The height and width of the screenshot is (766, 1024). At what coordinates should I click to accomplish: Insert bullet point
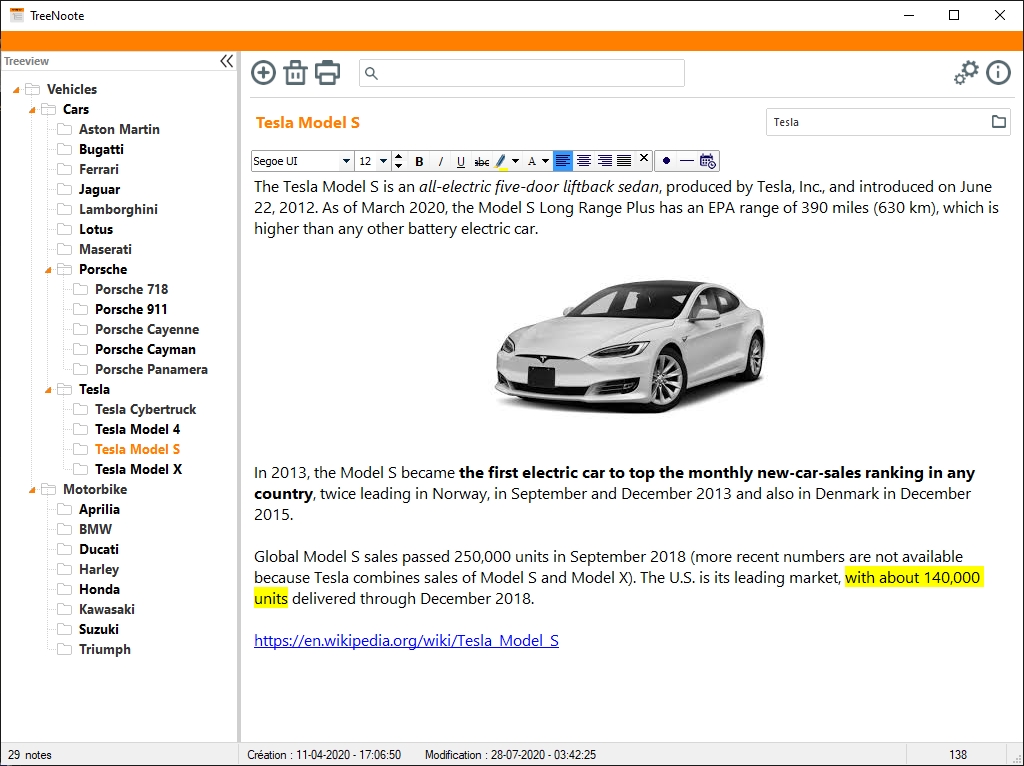[x=666, y=161]
